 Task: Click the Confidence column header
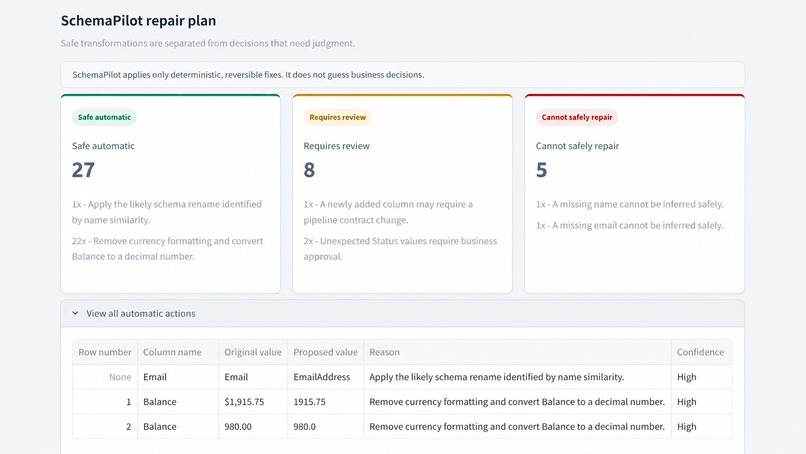coord(701,352)
